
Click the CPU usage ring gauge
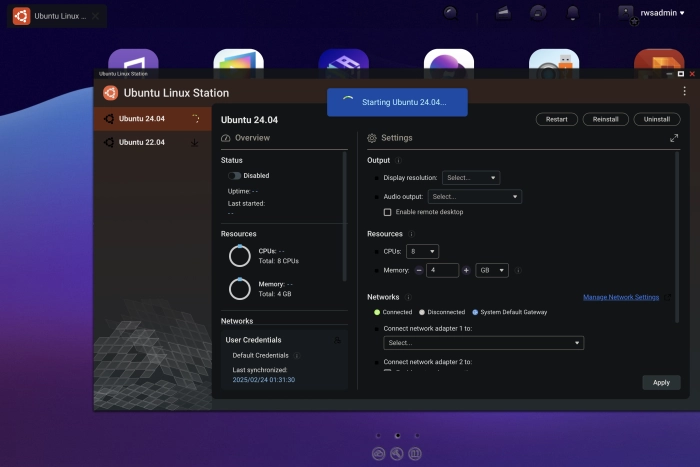point(240,256)
